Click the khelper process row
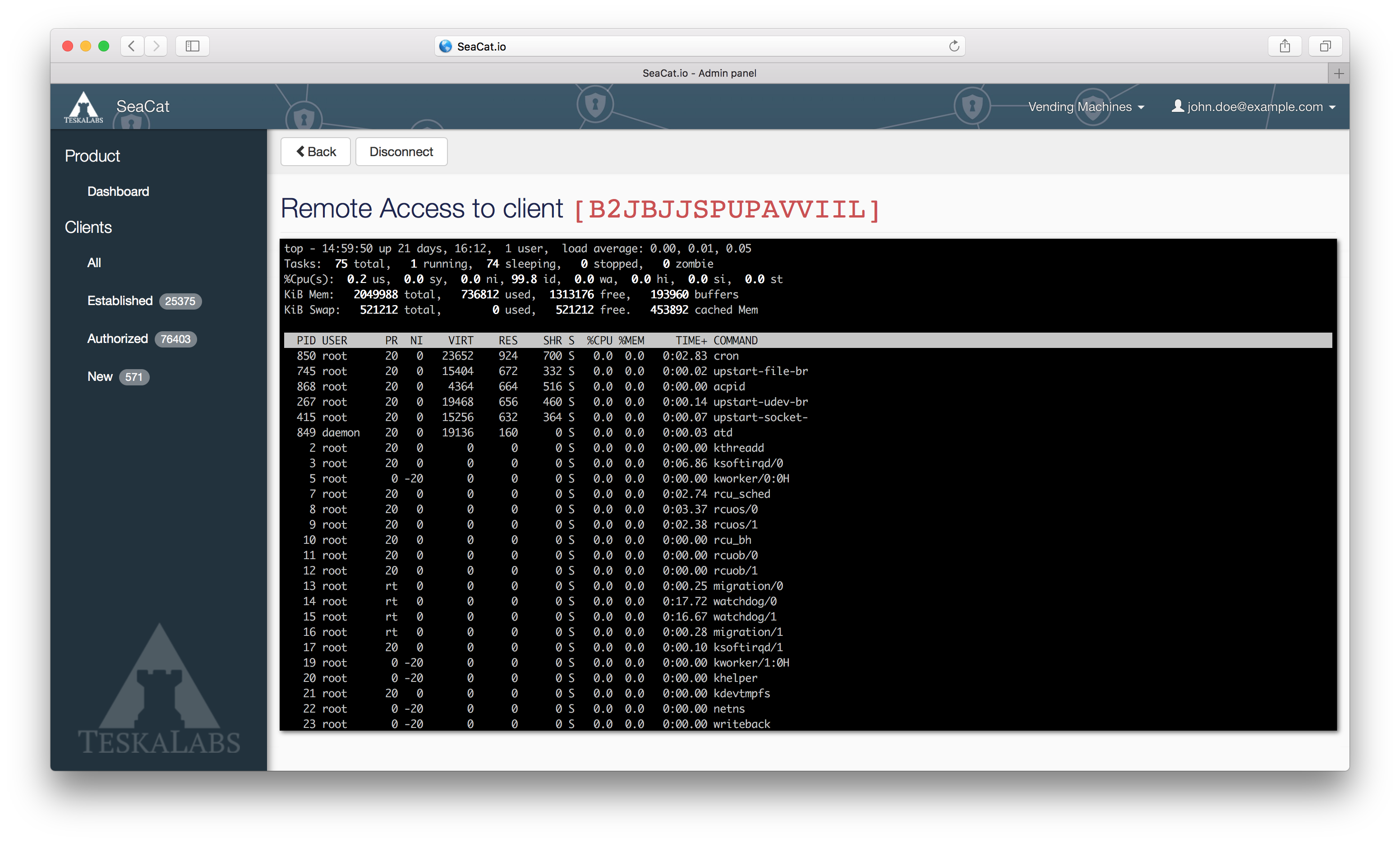Screen dimensions: 1400x843 [807, 678]
